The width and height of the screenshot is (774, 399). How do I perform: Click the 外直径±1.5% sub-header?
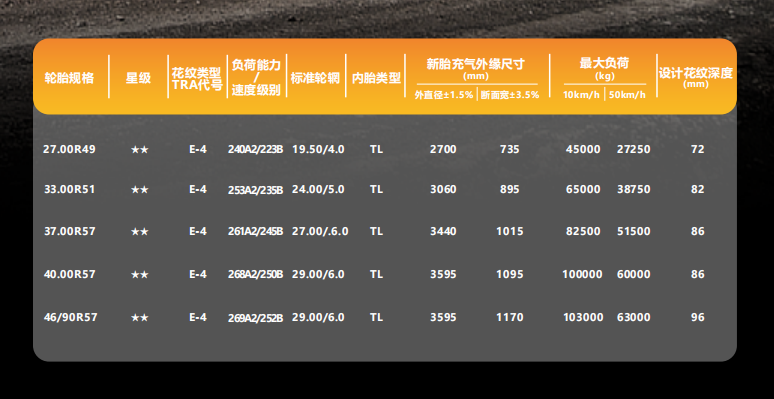444,95
